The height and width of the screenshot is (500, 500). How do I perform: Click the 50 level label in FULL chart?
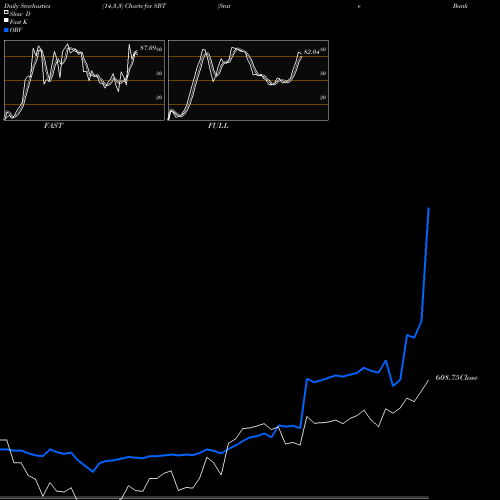click(323, 73)
